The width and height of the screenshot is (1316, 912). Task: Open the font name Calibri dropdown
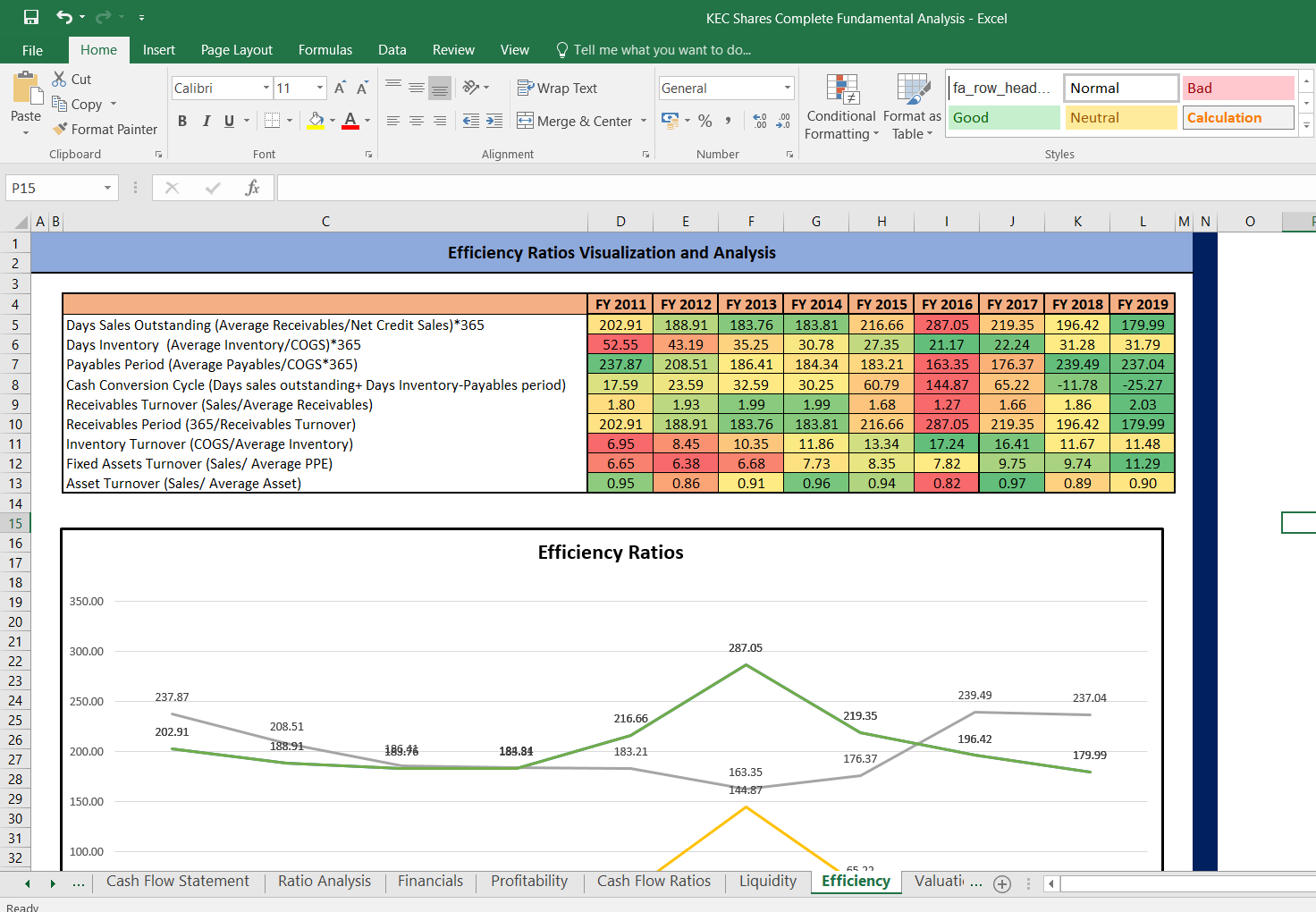(x=266, y=88)
